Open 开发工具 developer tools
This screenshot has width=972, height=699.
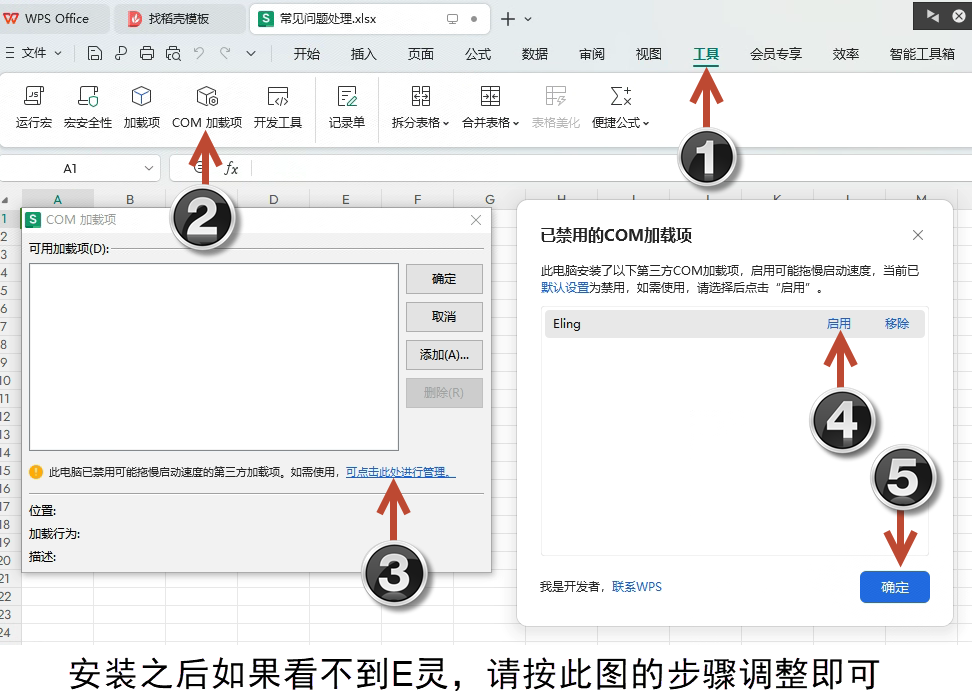(278, 107)
